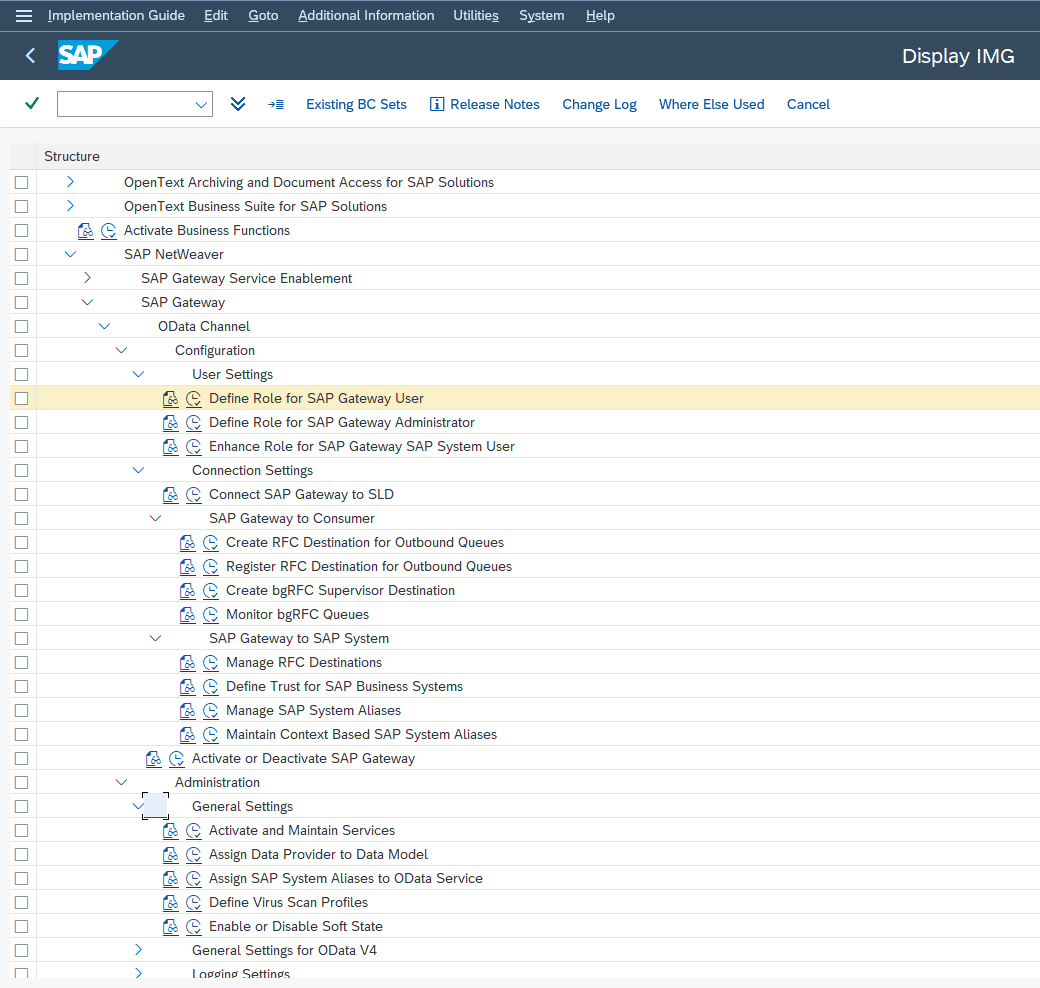Click the green checkmark Enter icon
Image resolution: width=1040 pixels, height=988 pixels.
point(31,103)
